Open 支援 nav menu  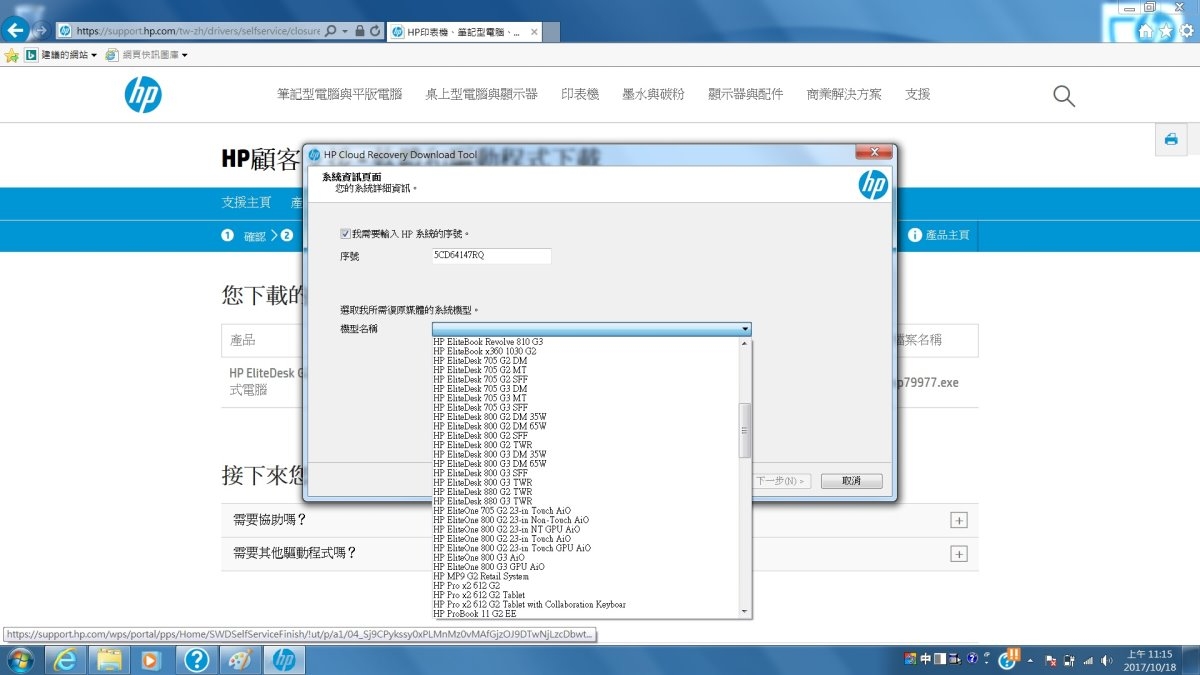(917, 94)
